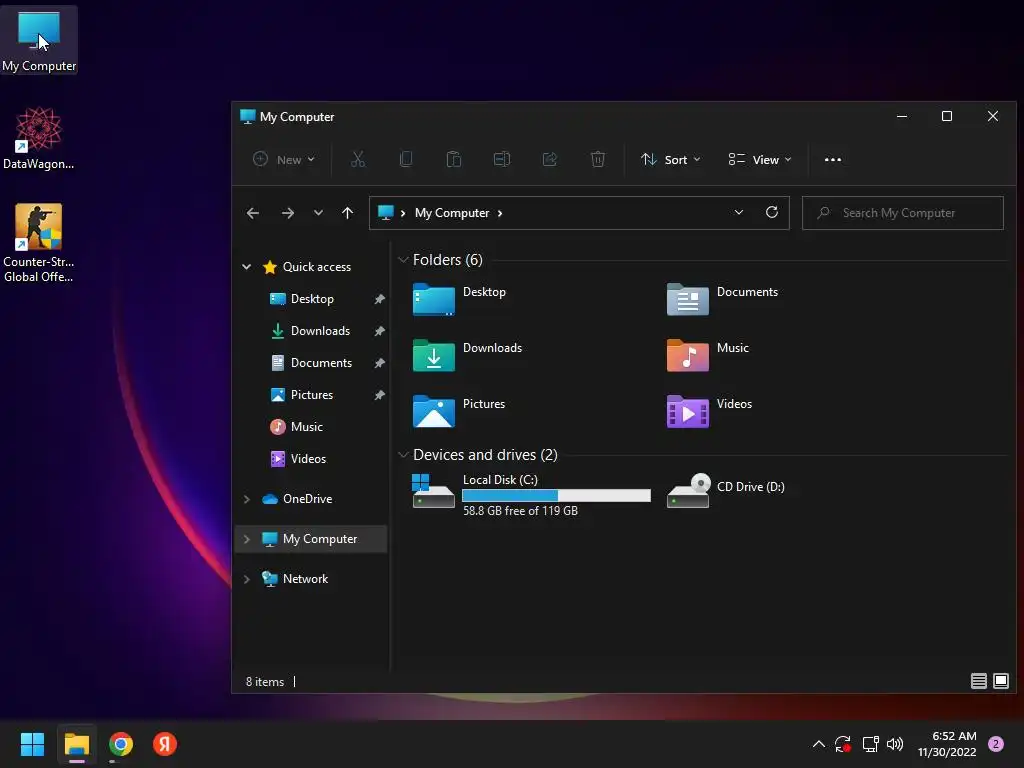Click My Computer breadcrumb in address bar
Viewport: 1024px width, 768px height.
tap(452, 213)
